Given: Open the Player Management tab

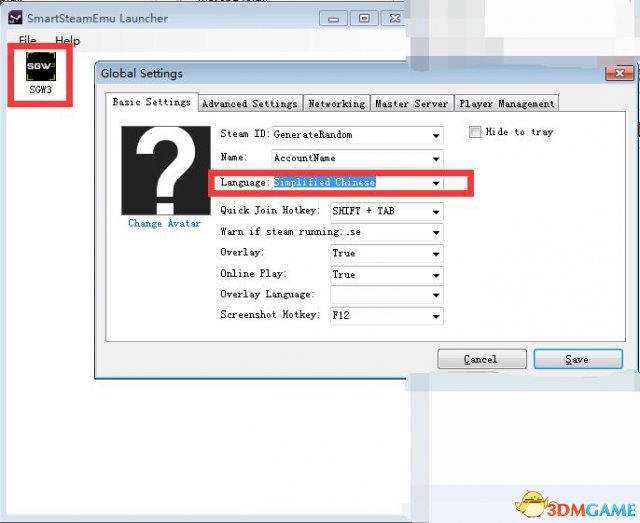Looking at the screenshot, I should pyautogui.click(x=505, y=103).
